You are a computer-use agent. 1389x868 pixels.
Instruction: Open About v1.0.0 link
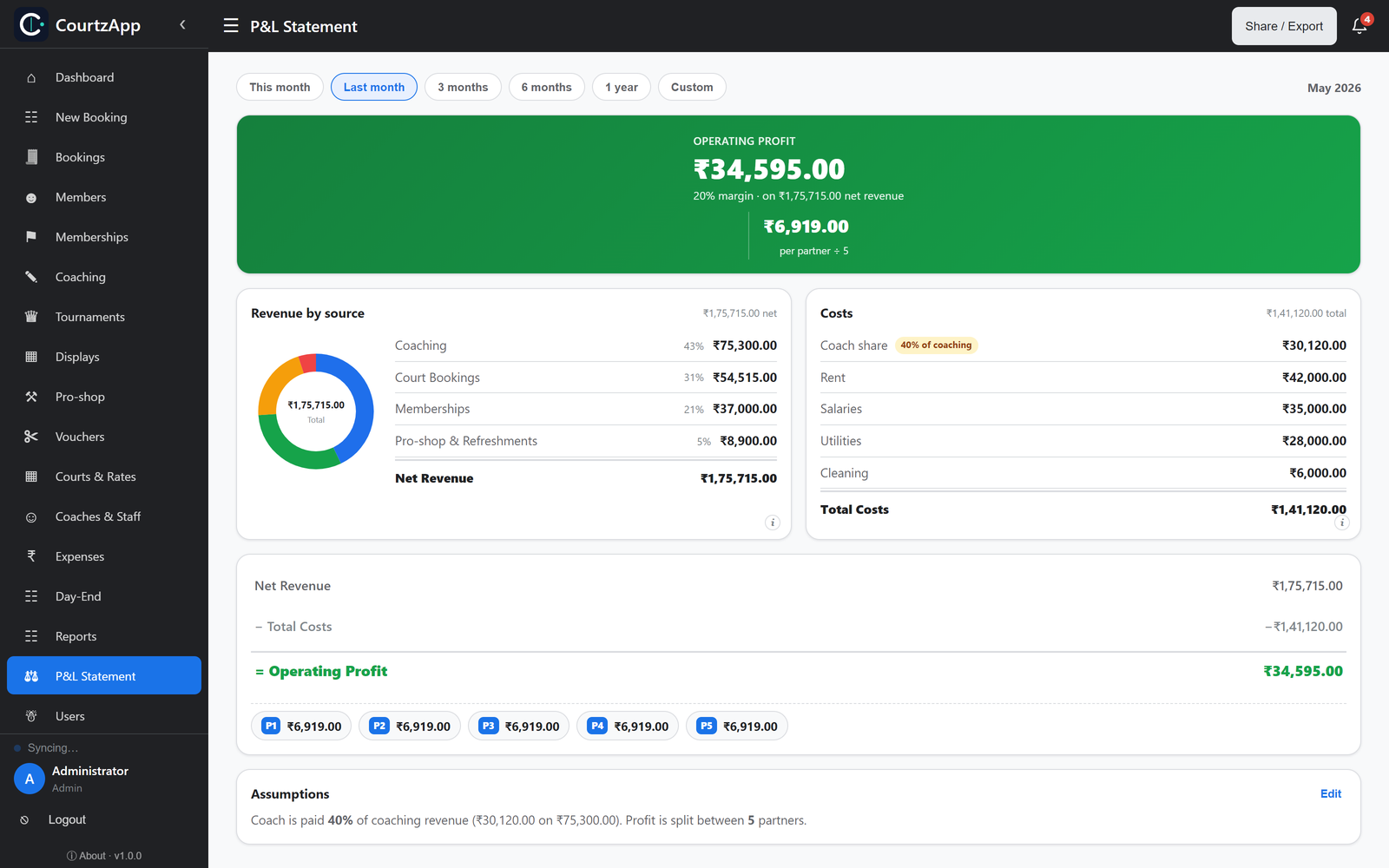point(104,856)
